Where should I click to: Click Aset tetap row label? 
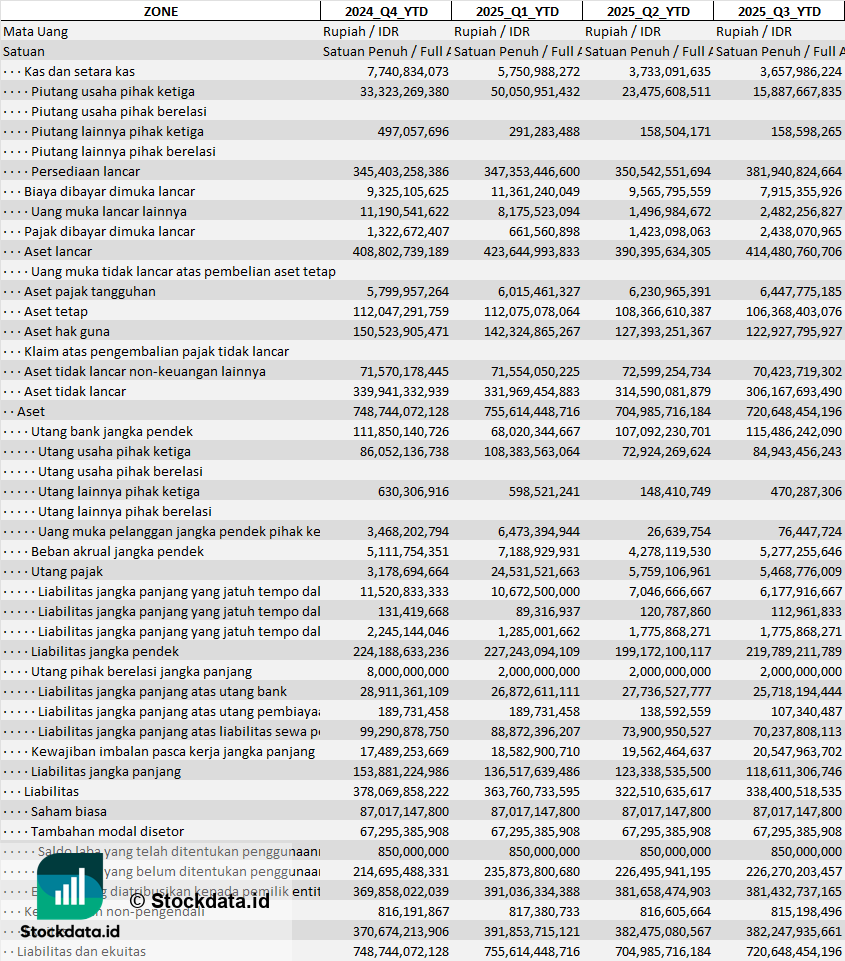(56, 311)
